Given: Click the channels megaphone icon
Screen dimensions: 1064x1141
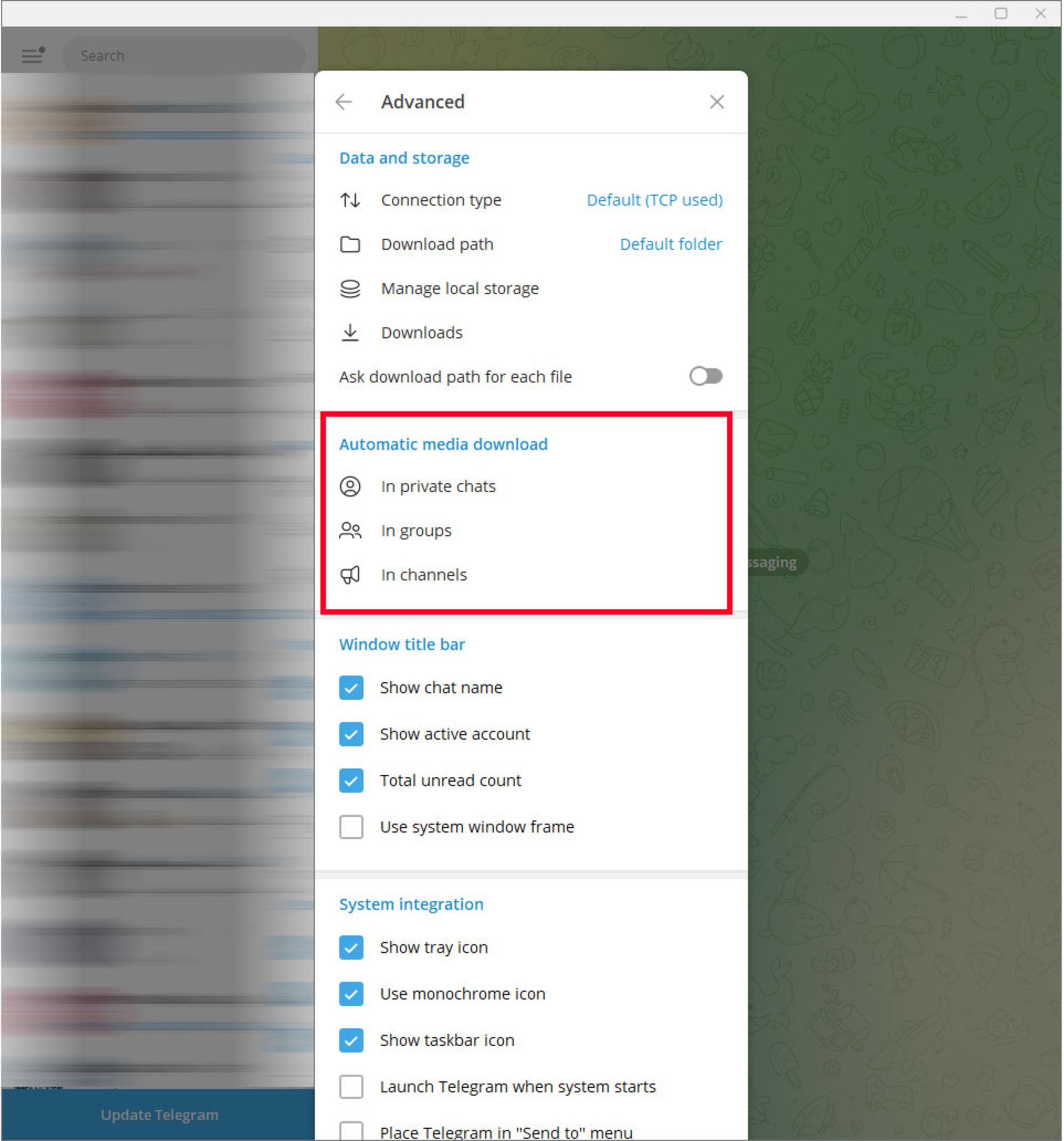Looking at the screenshot, I should point(353,574).
